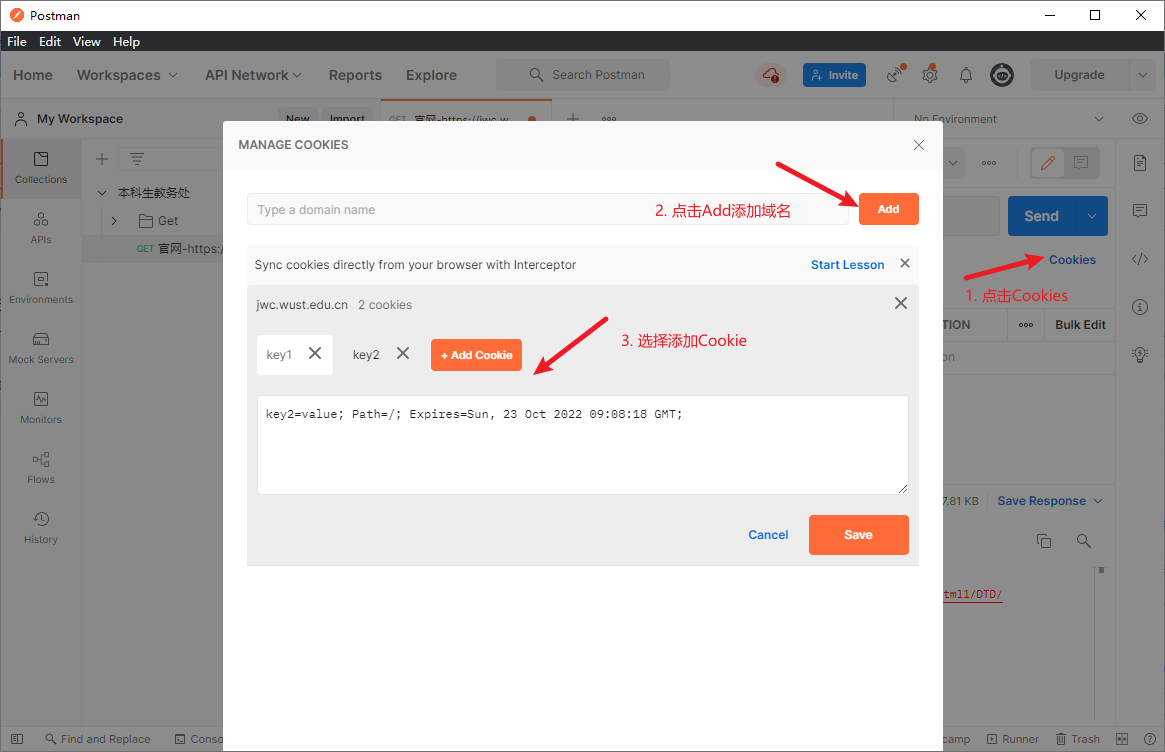Remove the key2 cookie
Image resolution: width=1165 pixels, height=752 pixels.
tap(403, 353)
